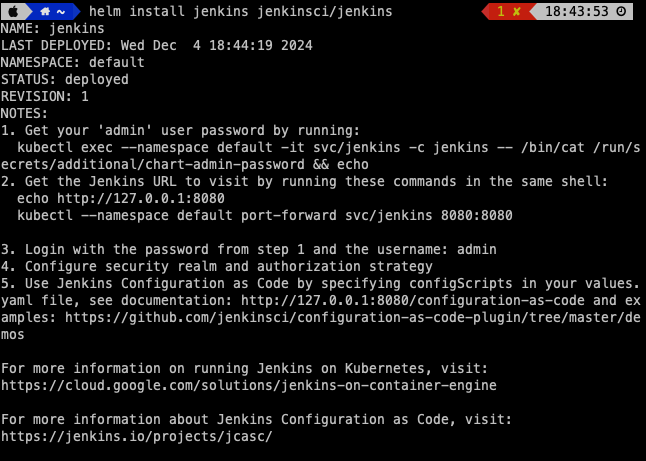Click step 1 Get your 'admin' password text

click(x=180, y=131)
